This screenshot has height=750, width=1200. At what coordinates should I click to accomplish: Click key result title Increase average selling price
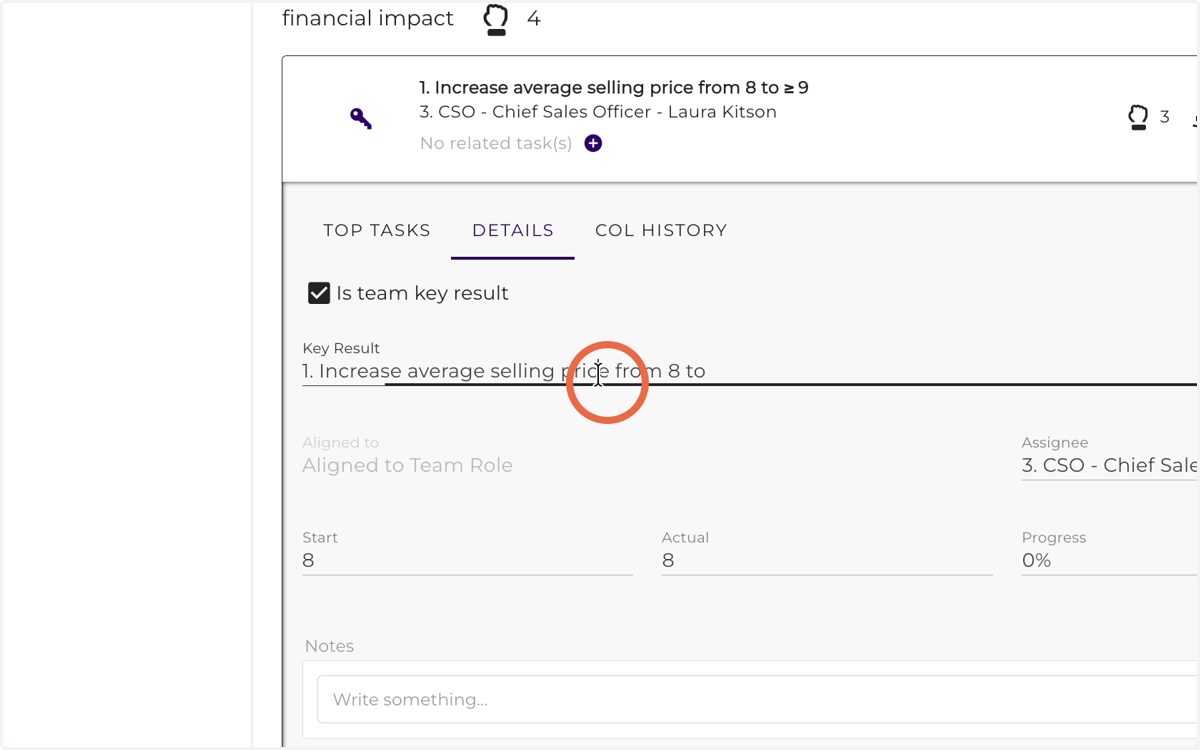click(614, 88)
